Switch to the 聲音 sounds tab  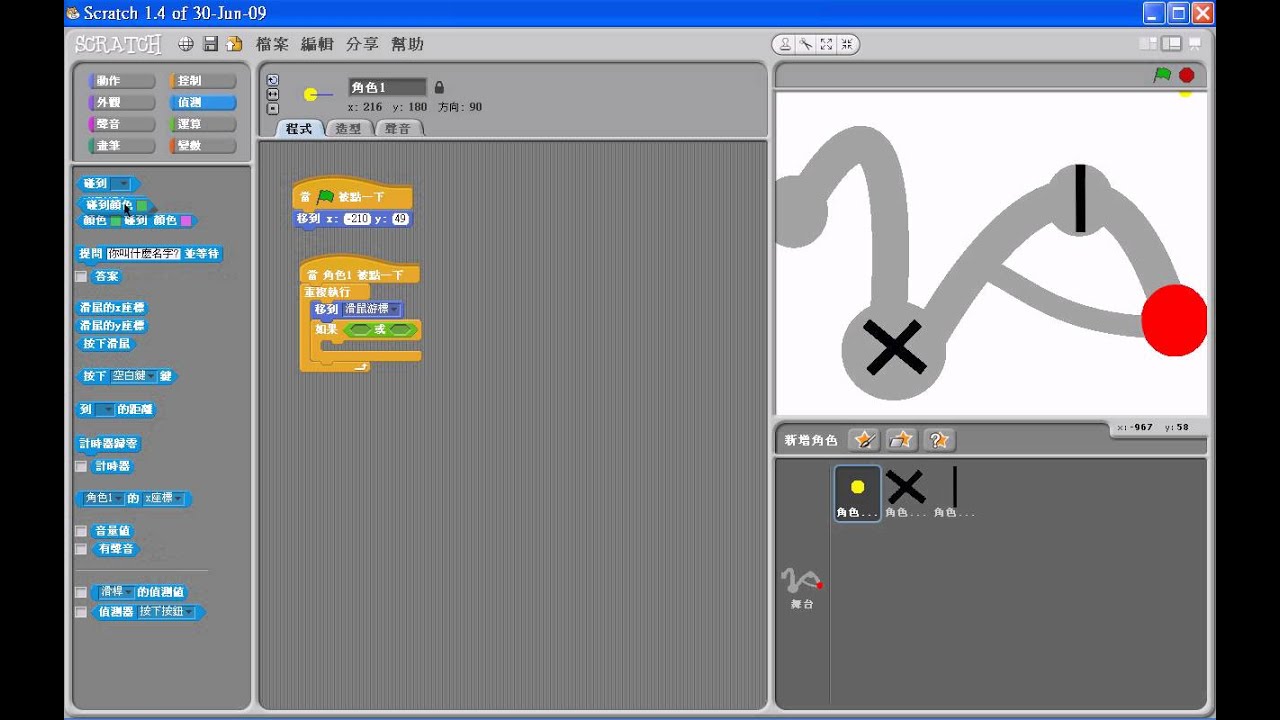[x=398, y=128]
